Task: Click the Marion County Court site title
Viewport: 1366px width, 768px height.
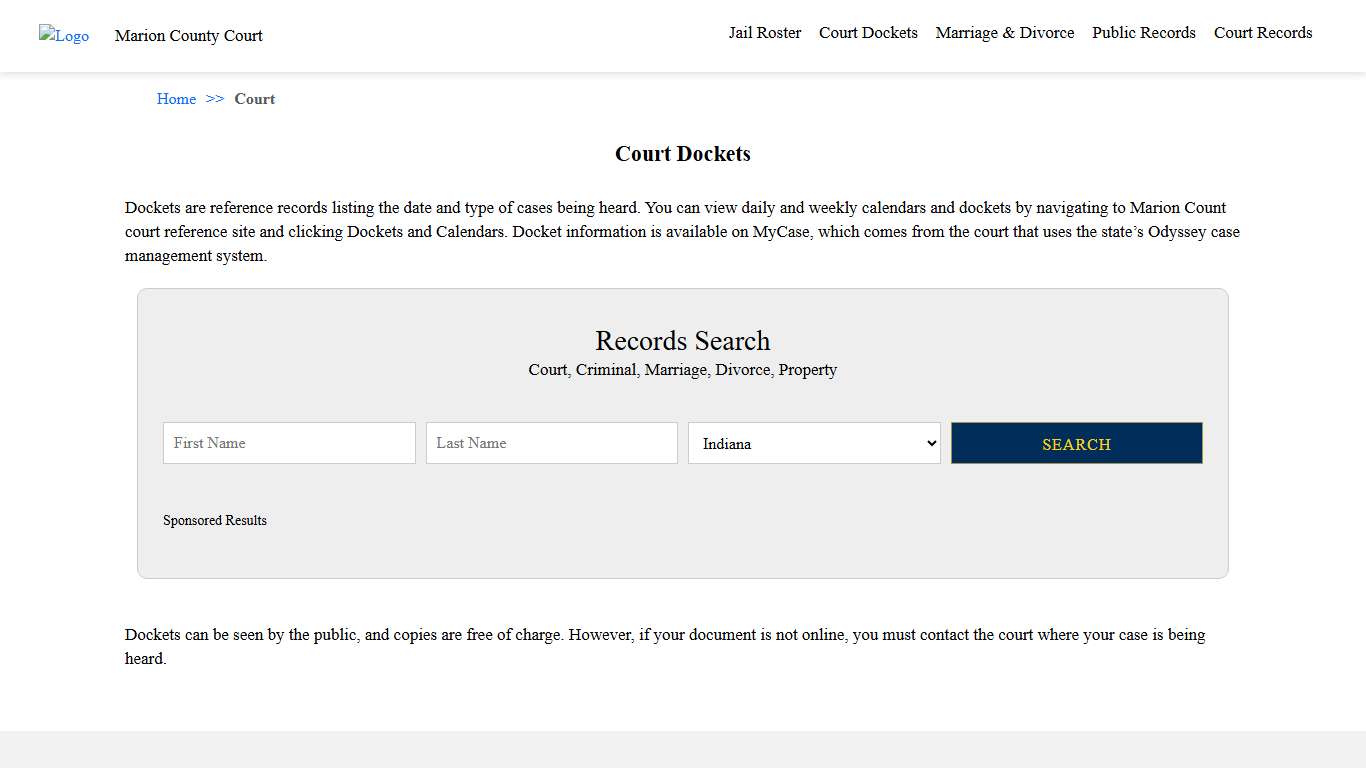Action: point(188,36)
